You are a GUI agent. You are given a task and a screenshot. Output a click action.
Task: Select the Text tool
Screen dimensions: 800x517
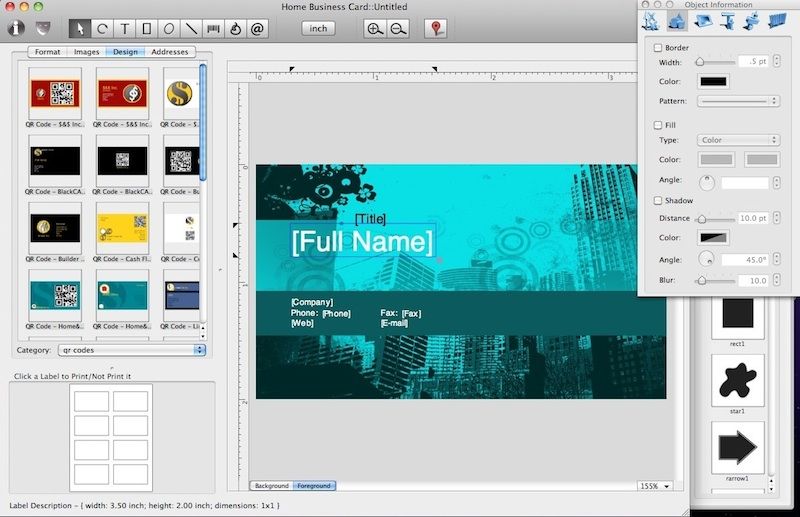click(x=124, y=29)
